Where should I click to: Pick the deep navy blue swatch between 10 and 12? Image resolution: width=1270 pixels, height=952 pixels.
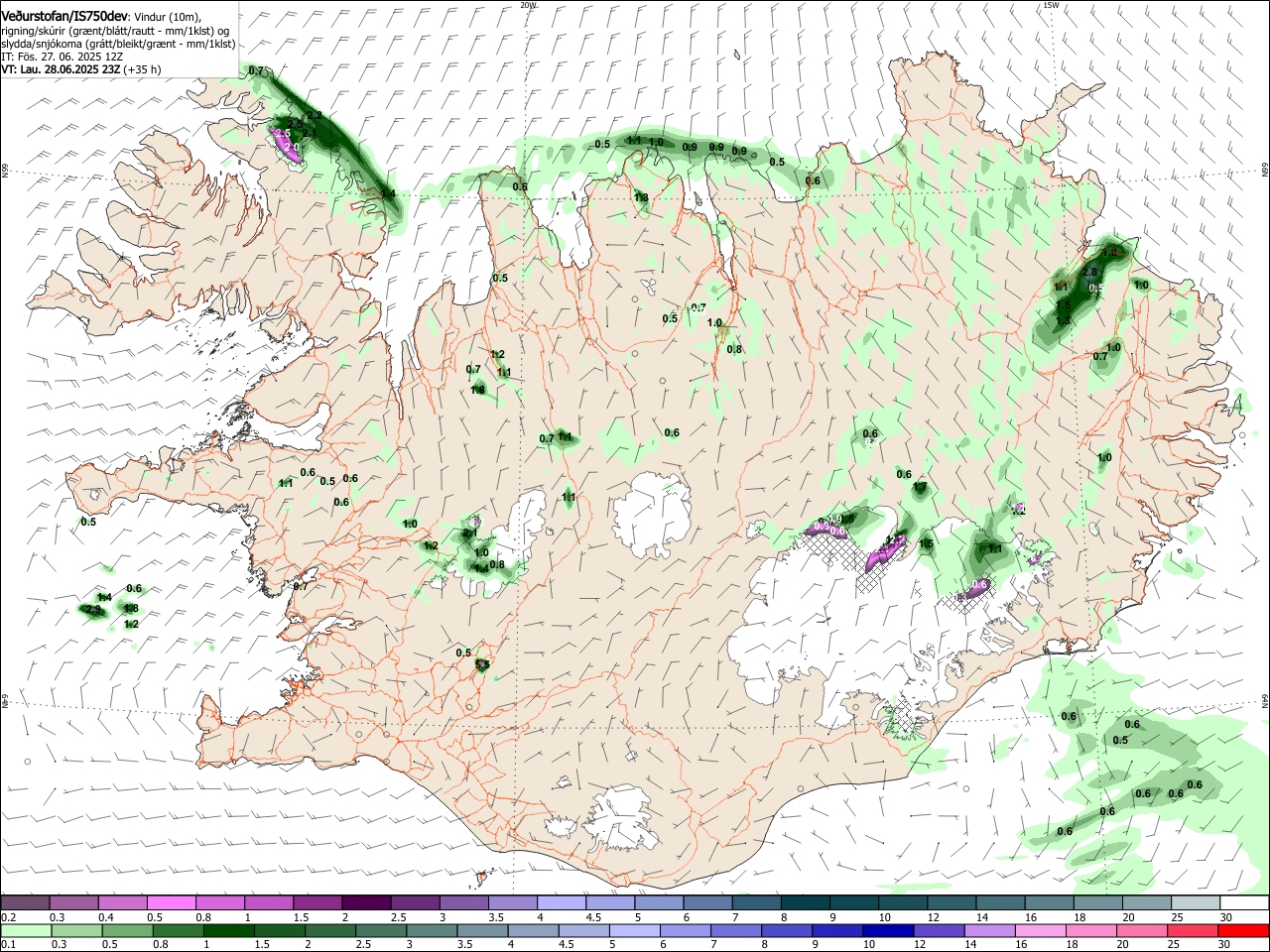887,931
